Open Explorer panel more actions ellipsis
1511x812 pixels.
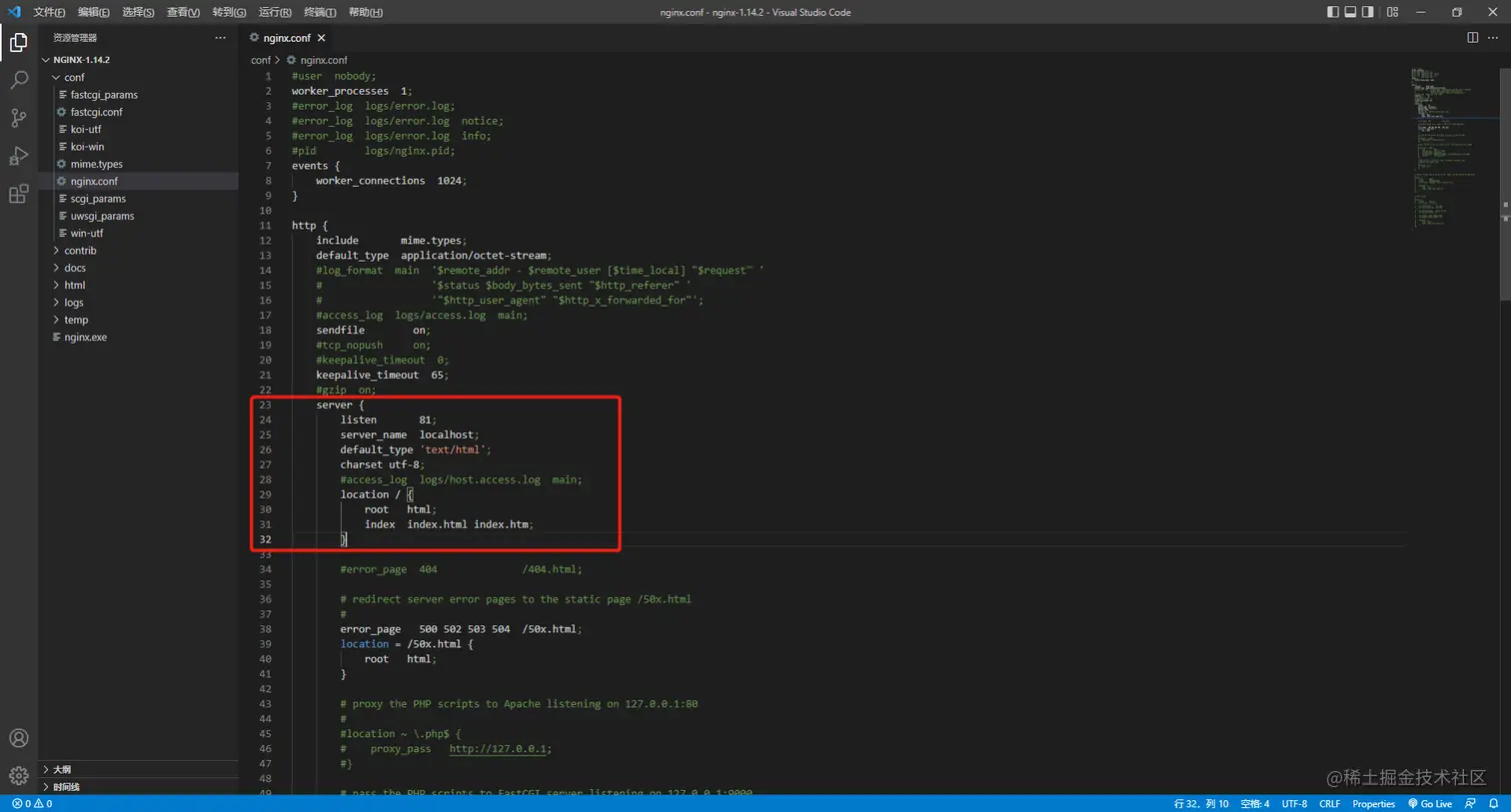click(220, 38)
